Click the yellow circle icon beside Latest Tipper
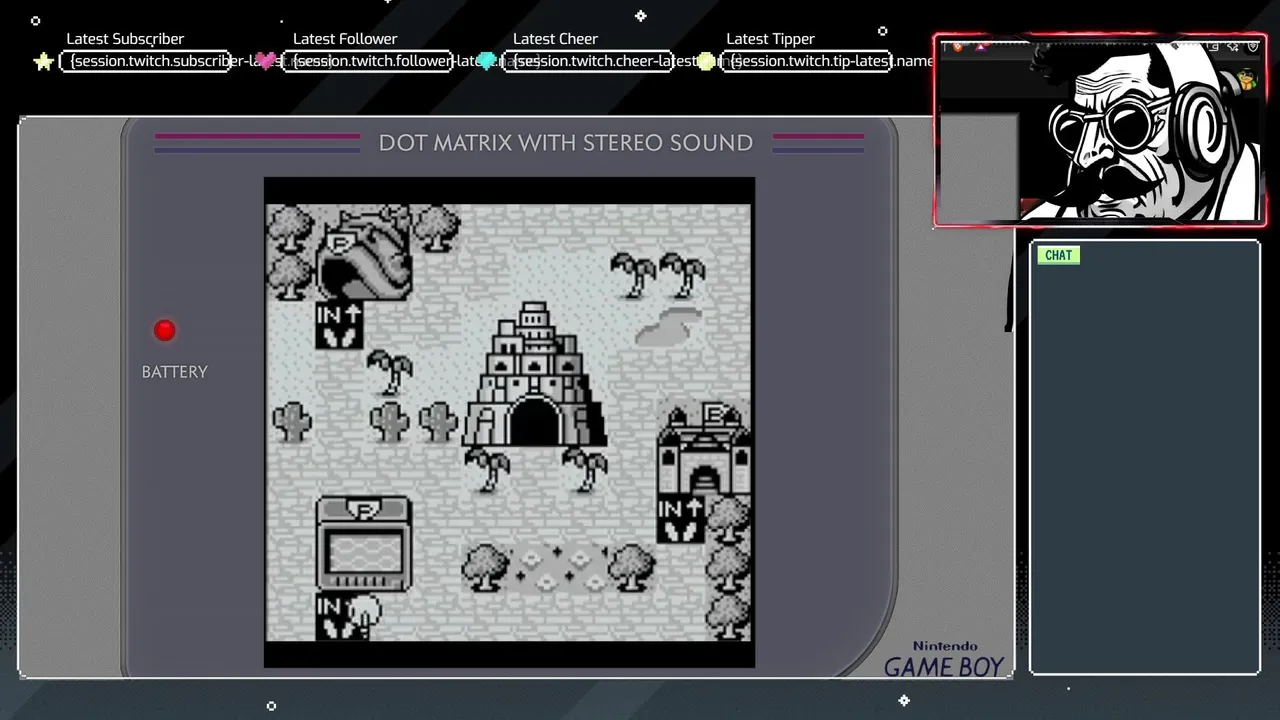Screen dimensions: 1280x720 click(706, 62)
